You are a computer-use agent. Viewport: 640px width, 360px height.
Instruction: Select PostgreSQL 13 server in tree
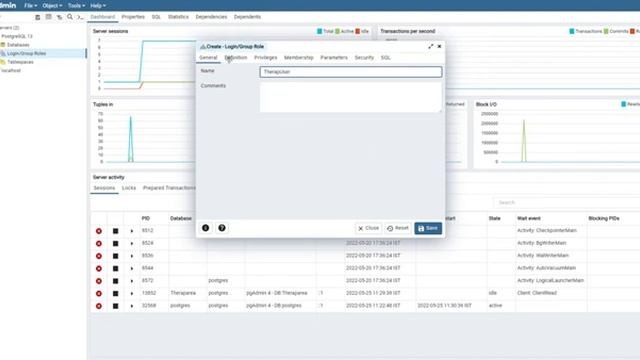pyautogui.click(x=17, y=36)
